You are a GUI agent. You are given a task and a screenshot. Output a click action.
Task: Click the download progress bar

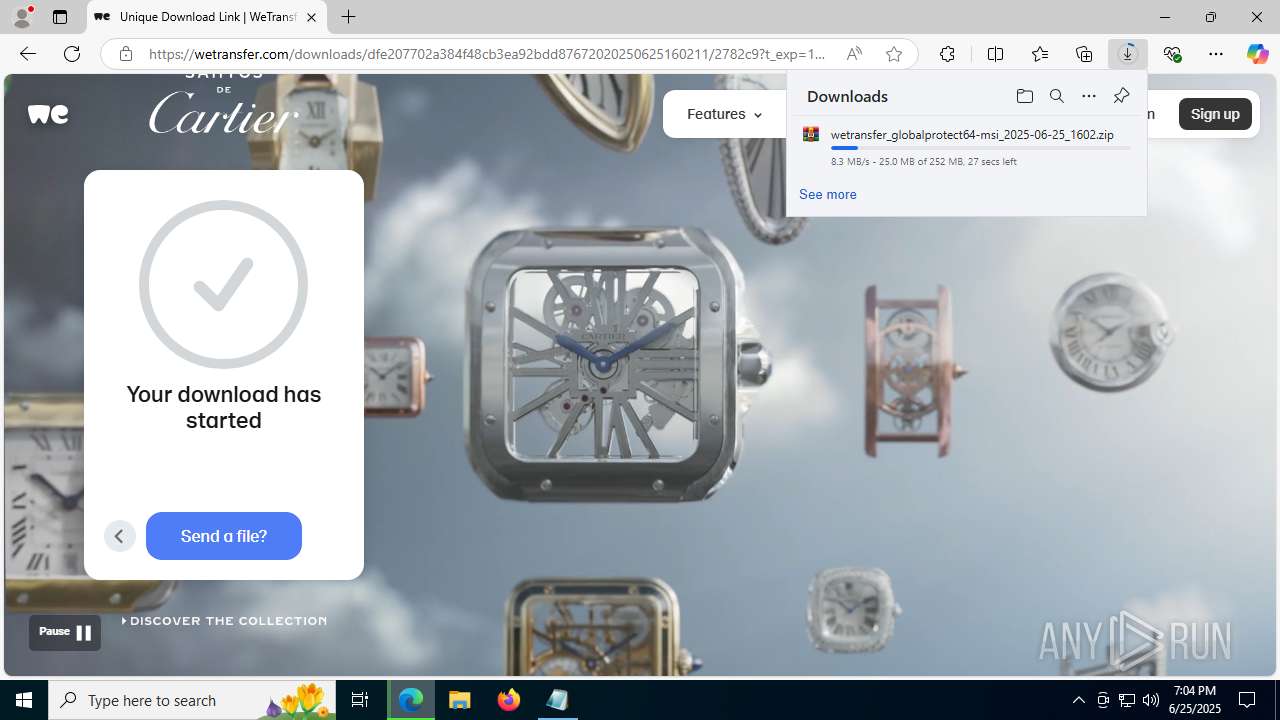(x=980, y=148)
